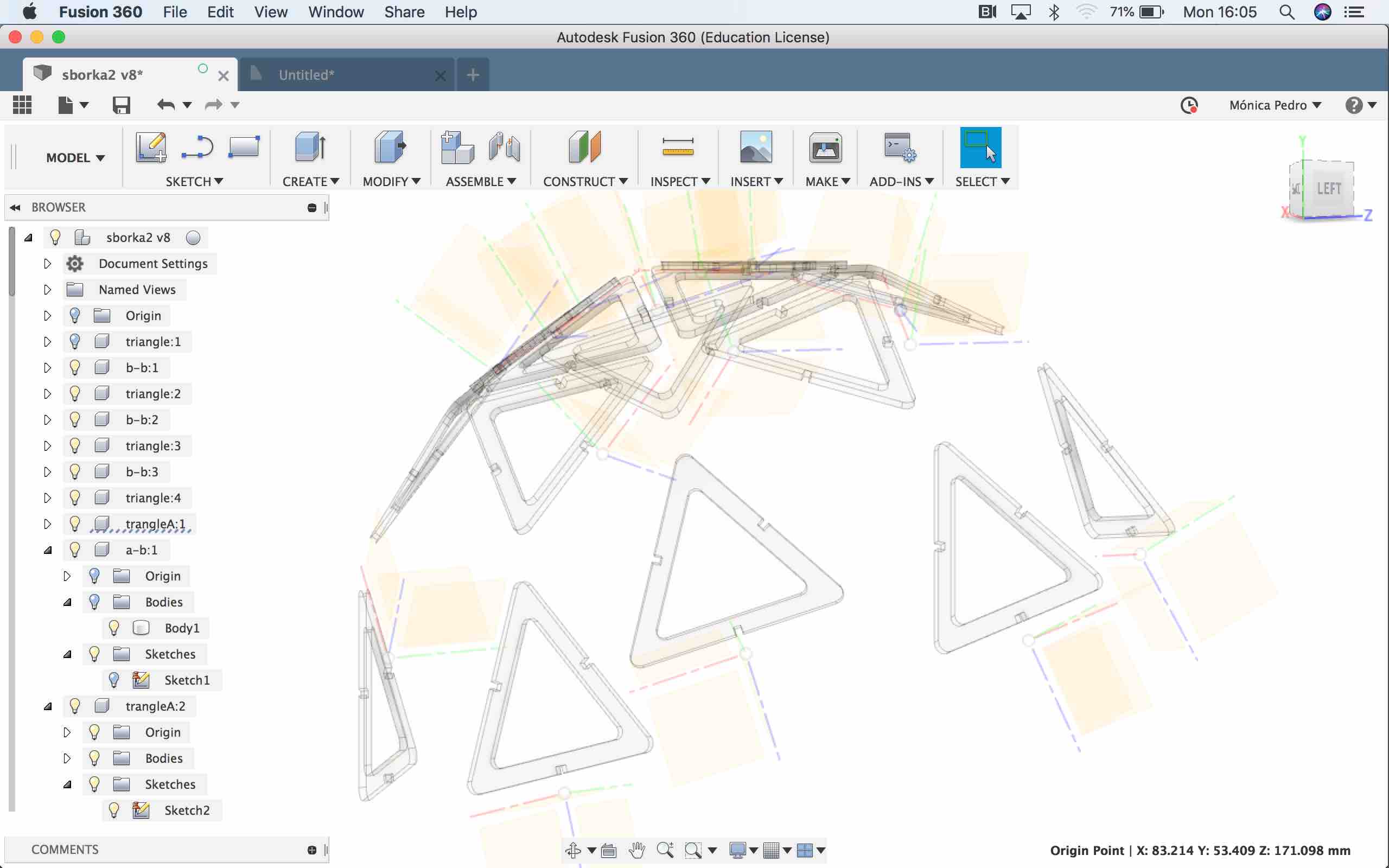Viewport: 1389px width, 868px height.
Task: Expand the Named Views folder
Action: click(x=47, y=289)
